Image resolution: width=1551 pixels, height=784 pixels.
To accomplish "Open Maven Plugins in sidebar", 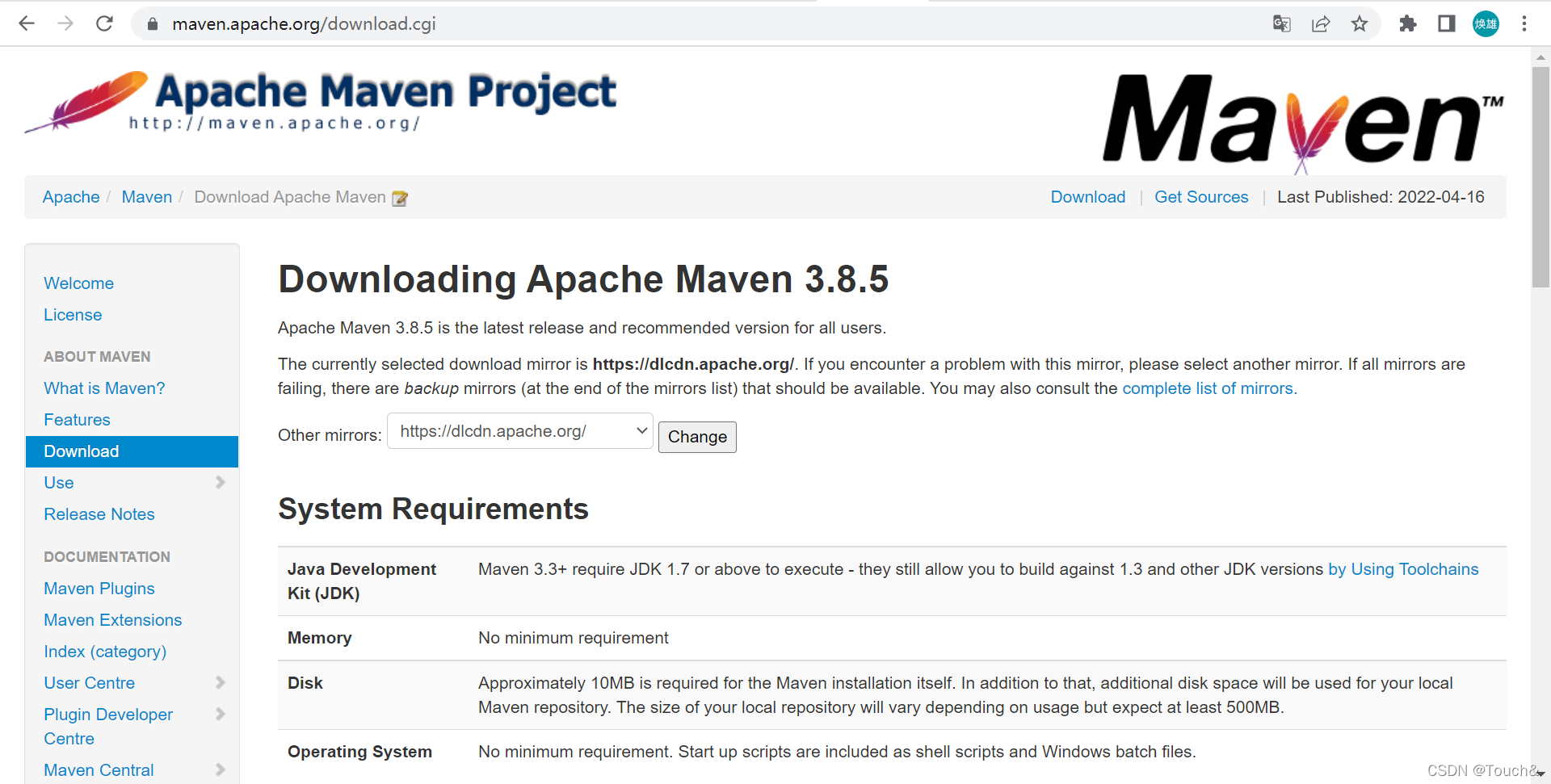I will click(x=99, y=589).
